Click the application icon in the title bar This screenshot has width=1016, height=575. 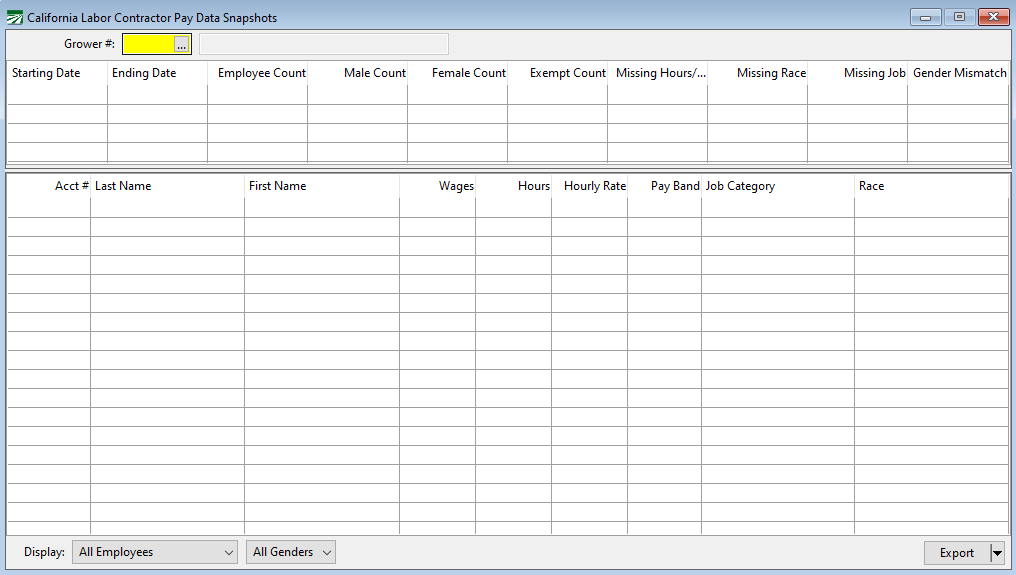click(15, 17)
